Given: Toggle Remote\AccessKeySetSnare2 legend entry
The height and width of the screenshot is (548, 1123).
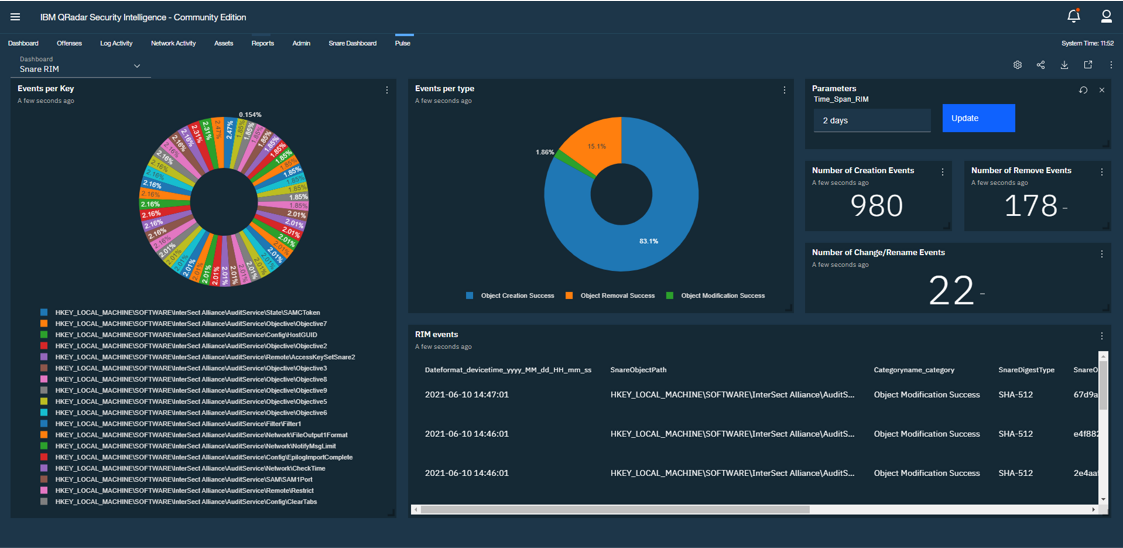Looking at the screenshot, I should coord(198,357).
